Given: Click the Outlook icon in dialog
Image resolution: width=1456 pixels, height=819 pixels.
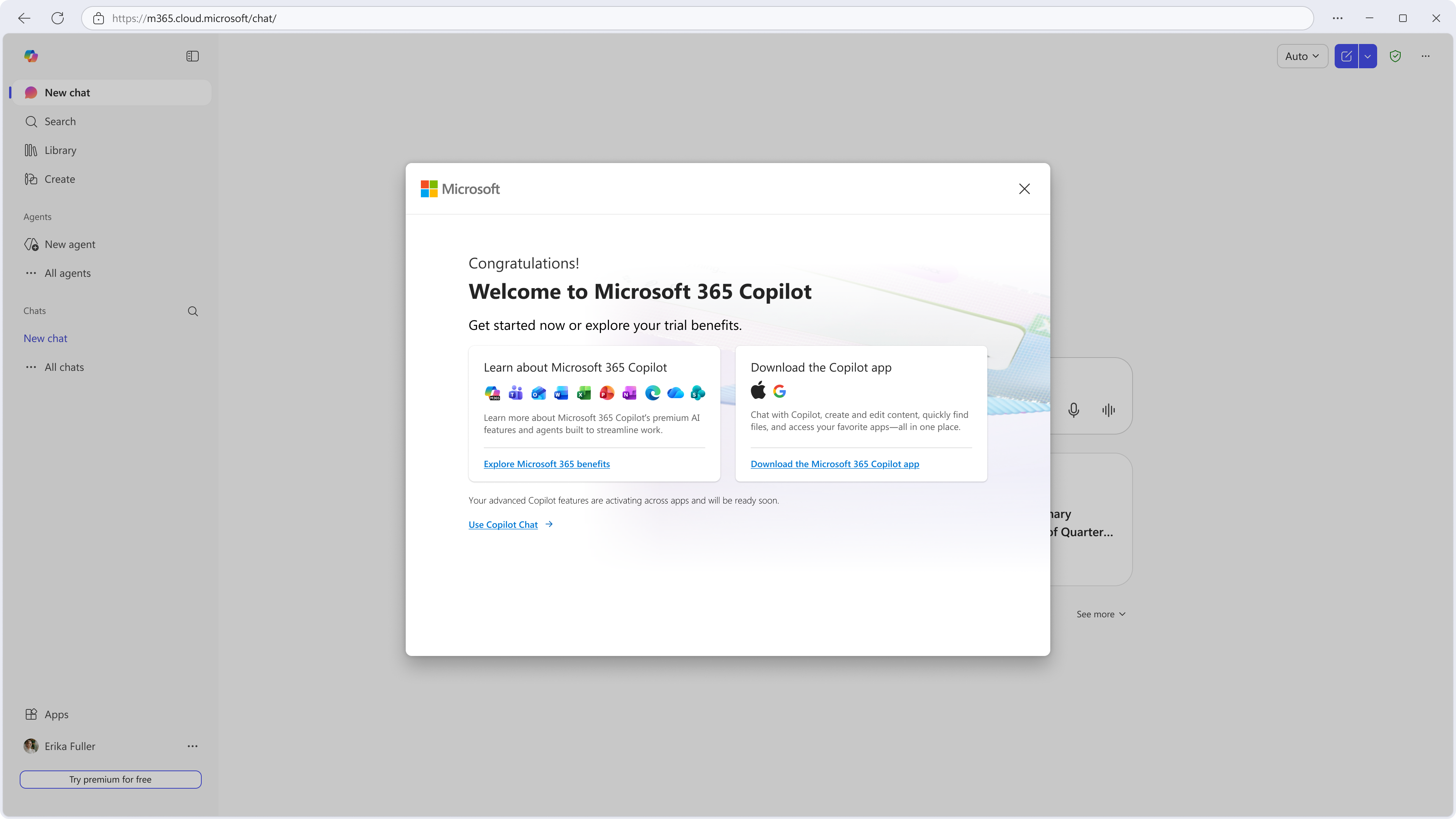Looking at the screenshot, I should coord(538,393).
